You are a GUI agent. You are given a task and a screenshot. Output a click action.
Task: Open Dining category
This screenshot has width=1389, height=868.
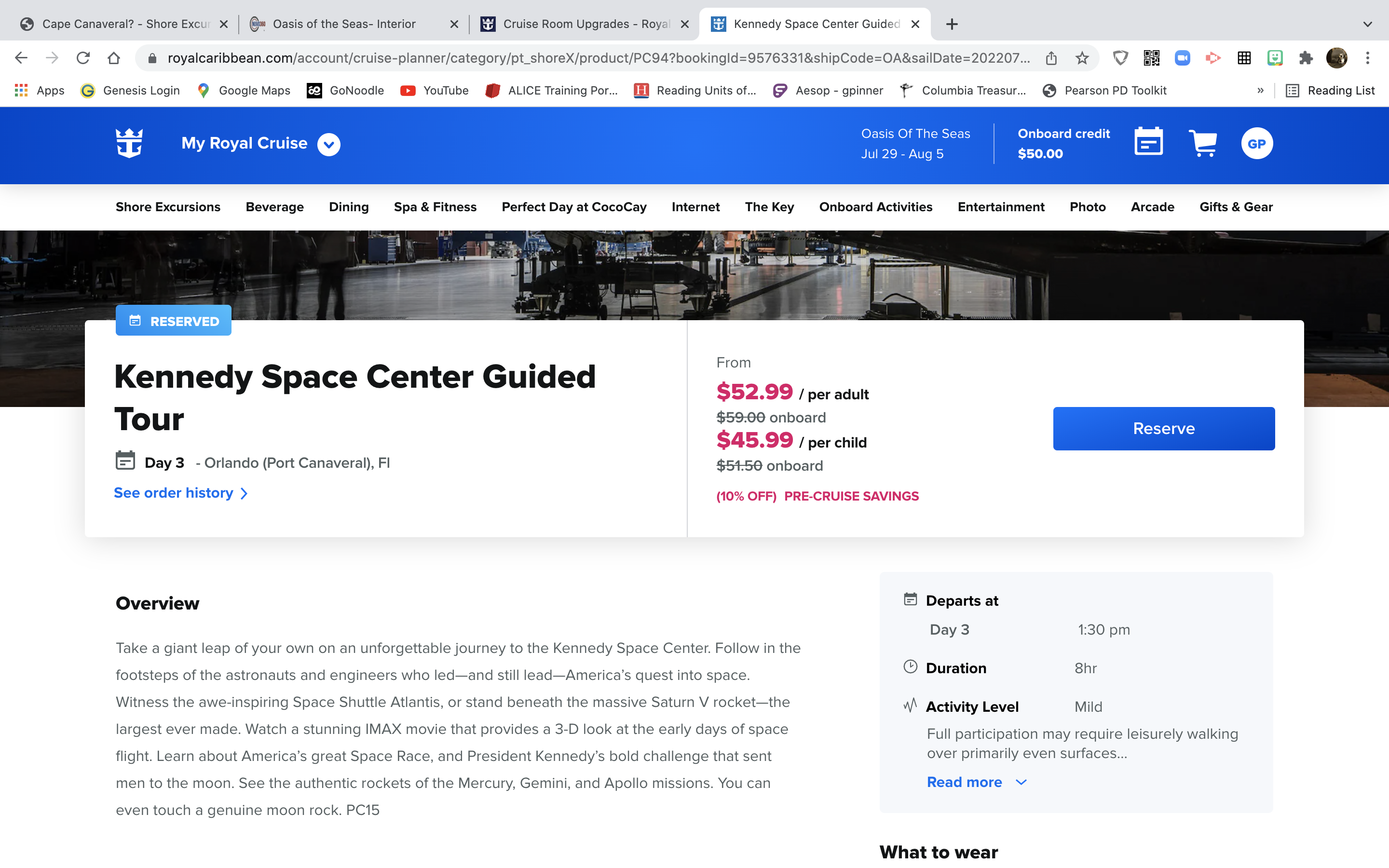coord(349,207)
